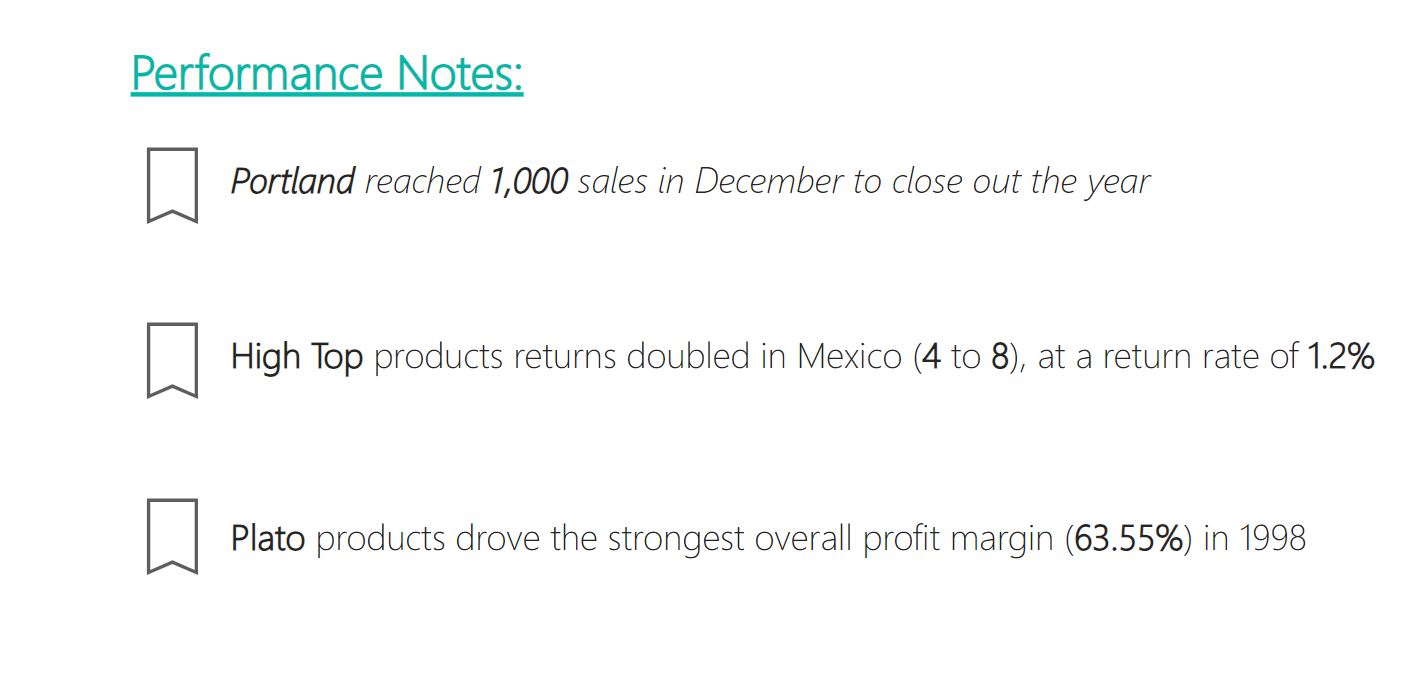Click the bookmark icon beside the Portland note

[x=172, y=185]
